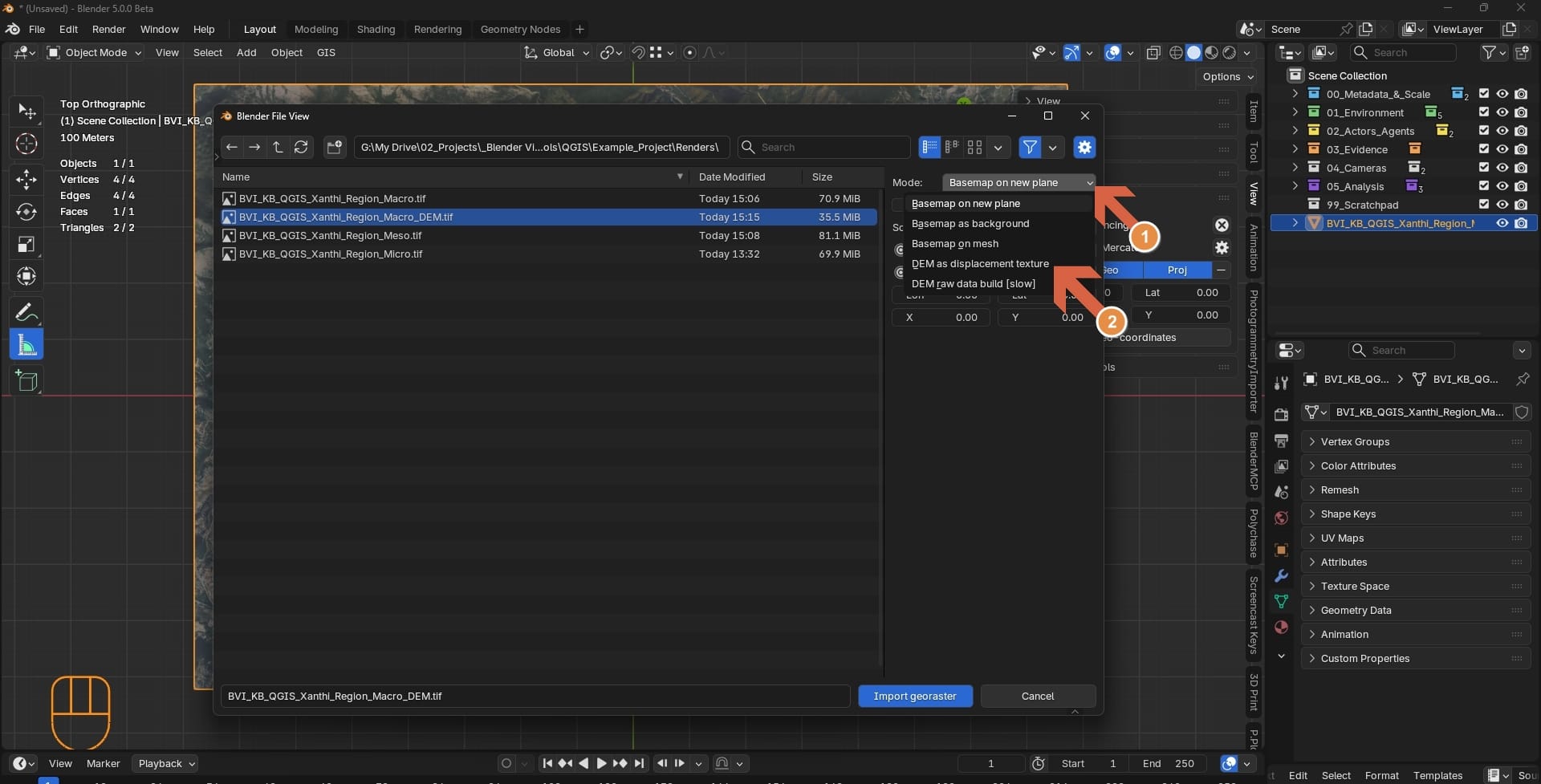Switch file browser to vertical list display
The width and height of the screenshot is (1541, 784).
click(929, 147)
